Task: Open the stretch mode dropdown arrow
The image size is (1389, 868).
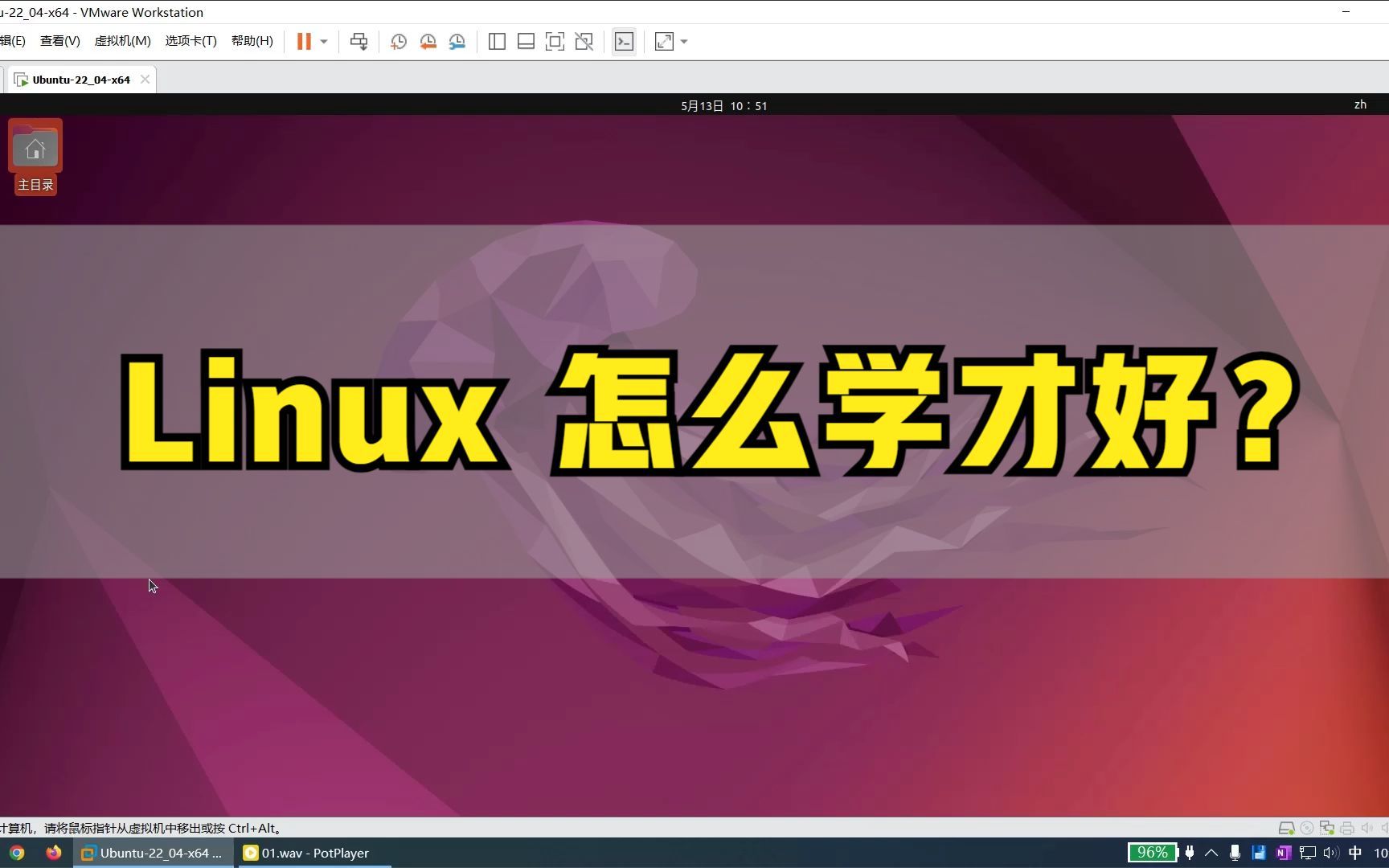Action: (x=684, y=41)
